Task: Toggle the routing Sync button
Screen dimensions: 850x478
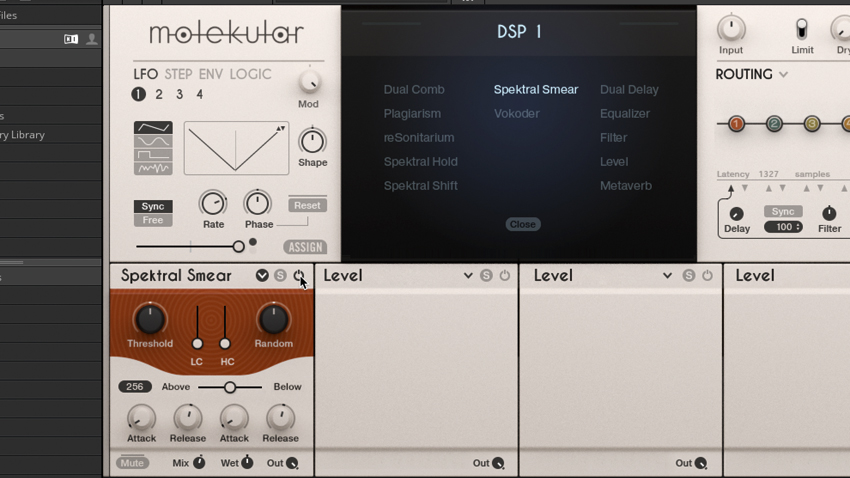Action: pos(783,211)
